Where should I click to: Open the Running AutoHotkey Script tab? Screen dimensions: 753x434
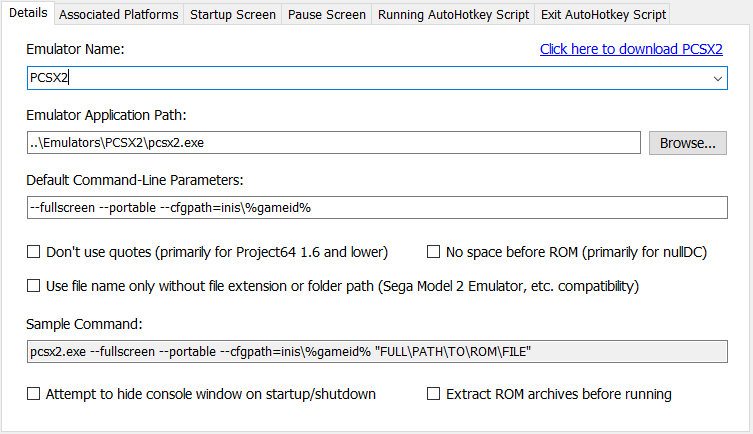[x=453, y=15]
